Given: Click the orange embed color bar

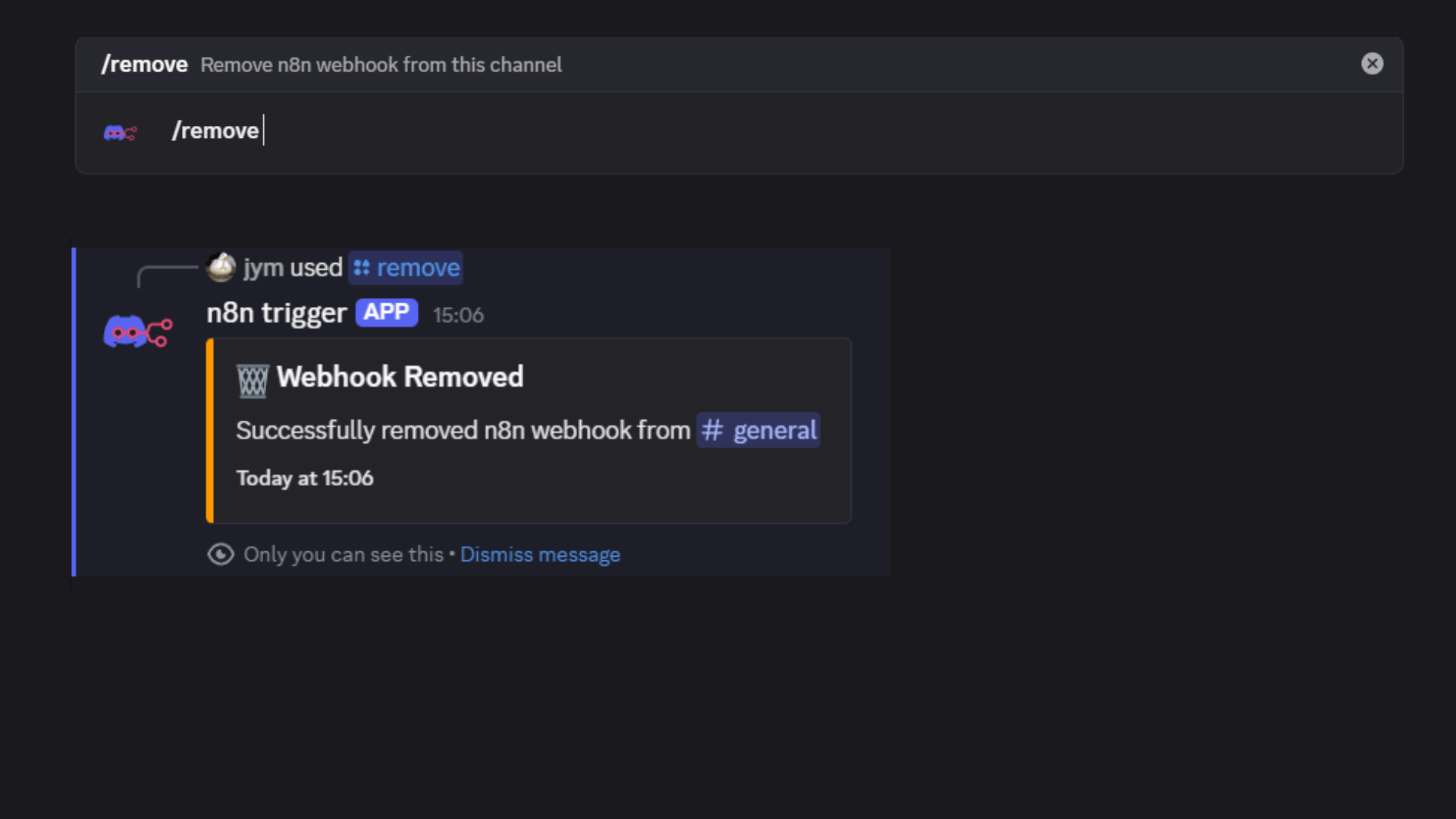Looking at the screenshot, I should pos(210,431).
